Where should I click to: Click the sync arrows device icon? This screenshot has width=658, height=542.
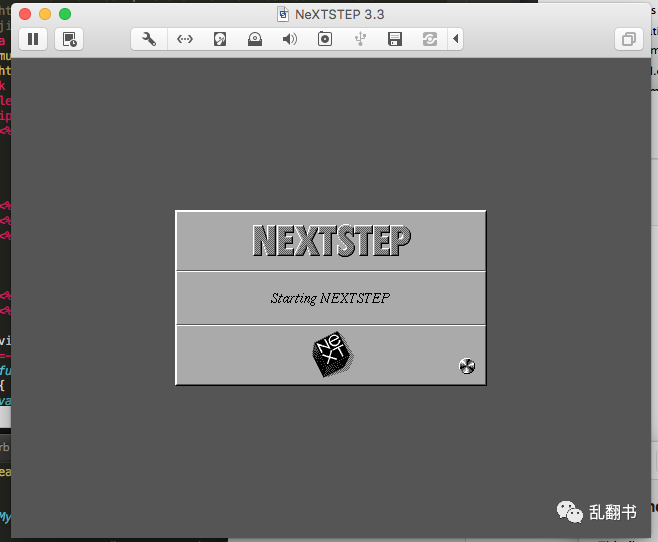[x=430, y=39]
